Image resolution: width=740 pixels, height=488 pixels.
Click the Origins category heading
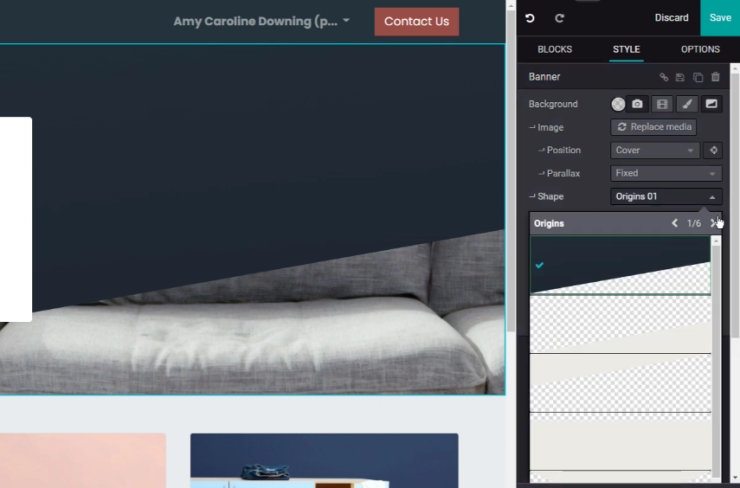[x=549, y=224]
